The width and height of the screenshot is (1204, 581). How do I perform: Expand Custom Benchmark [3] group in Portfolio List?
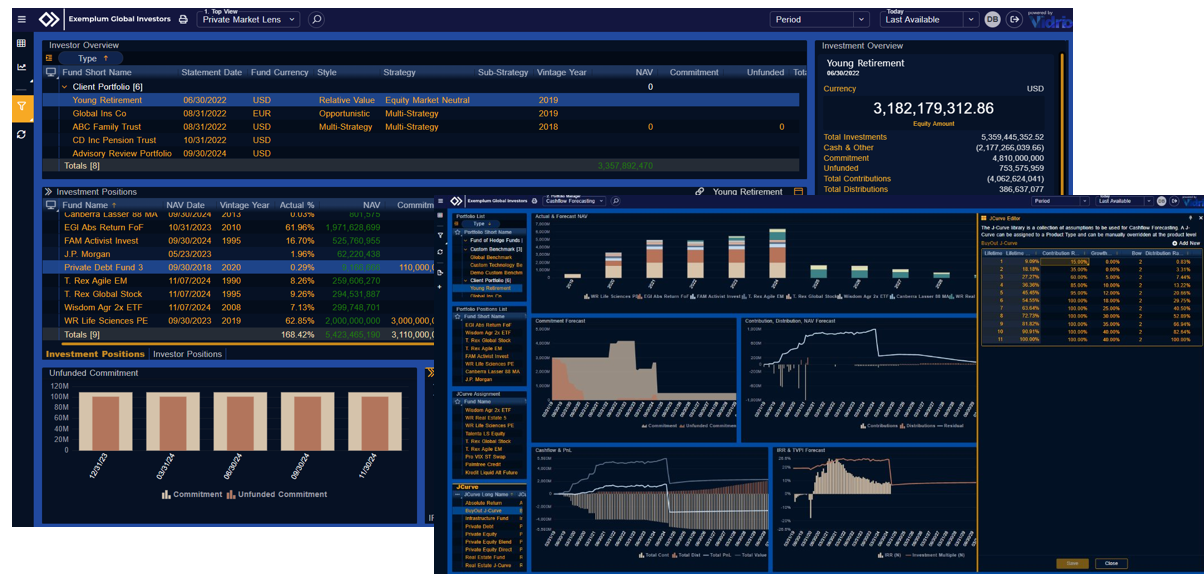tap(465, 249)
